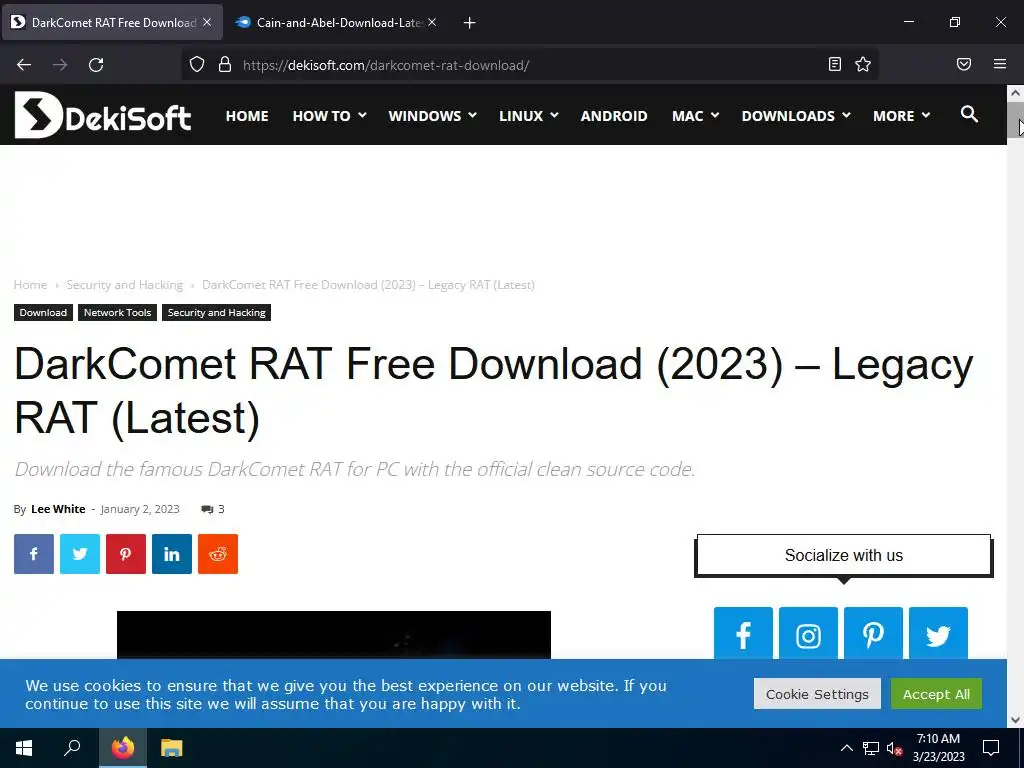The image size is (1024, 768).
Task: Open DekiSoft Pinterest page in the Socialize sidebar
Action: pos(873,633)
